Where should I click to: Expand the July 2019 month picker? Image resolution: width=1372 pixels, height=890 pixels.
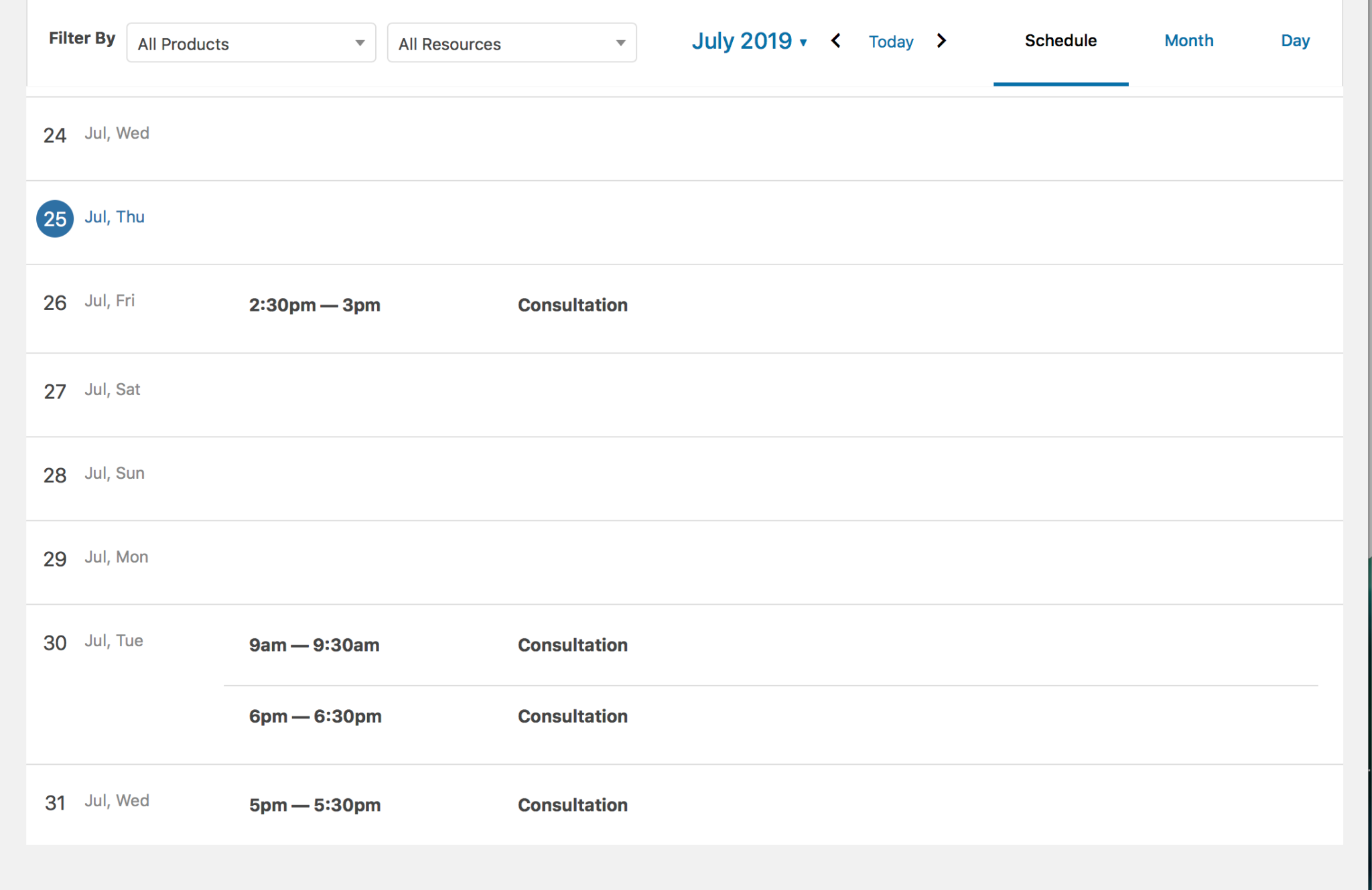[x=749, y=42]
